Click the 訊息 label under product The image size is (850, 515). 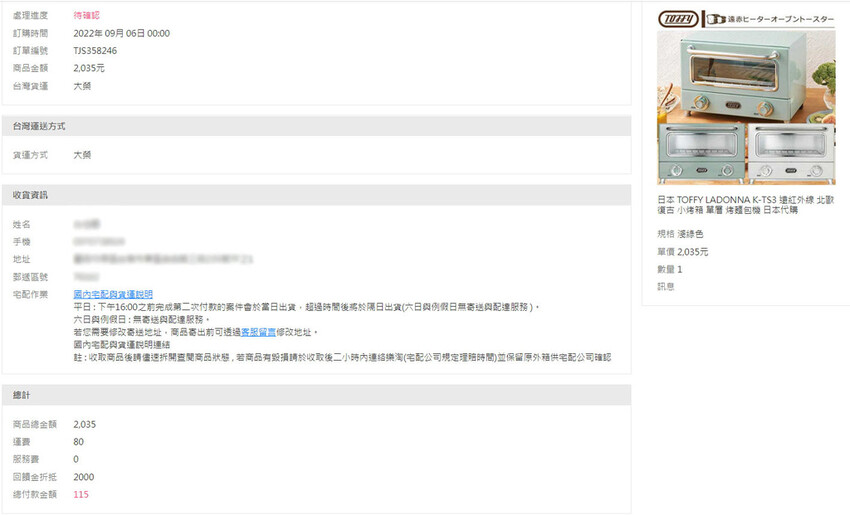pos(666,286)
